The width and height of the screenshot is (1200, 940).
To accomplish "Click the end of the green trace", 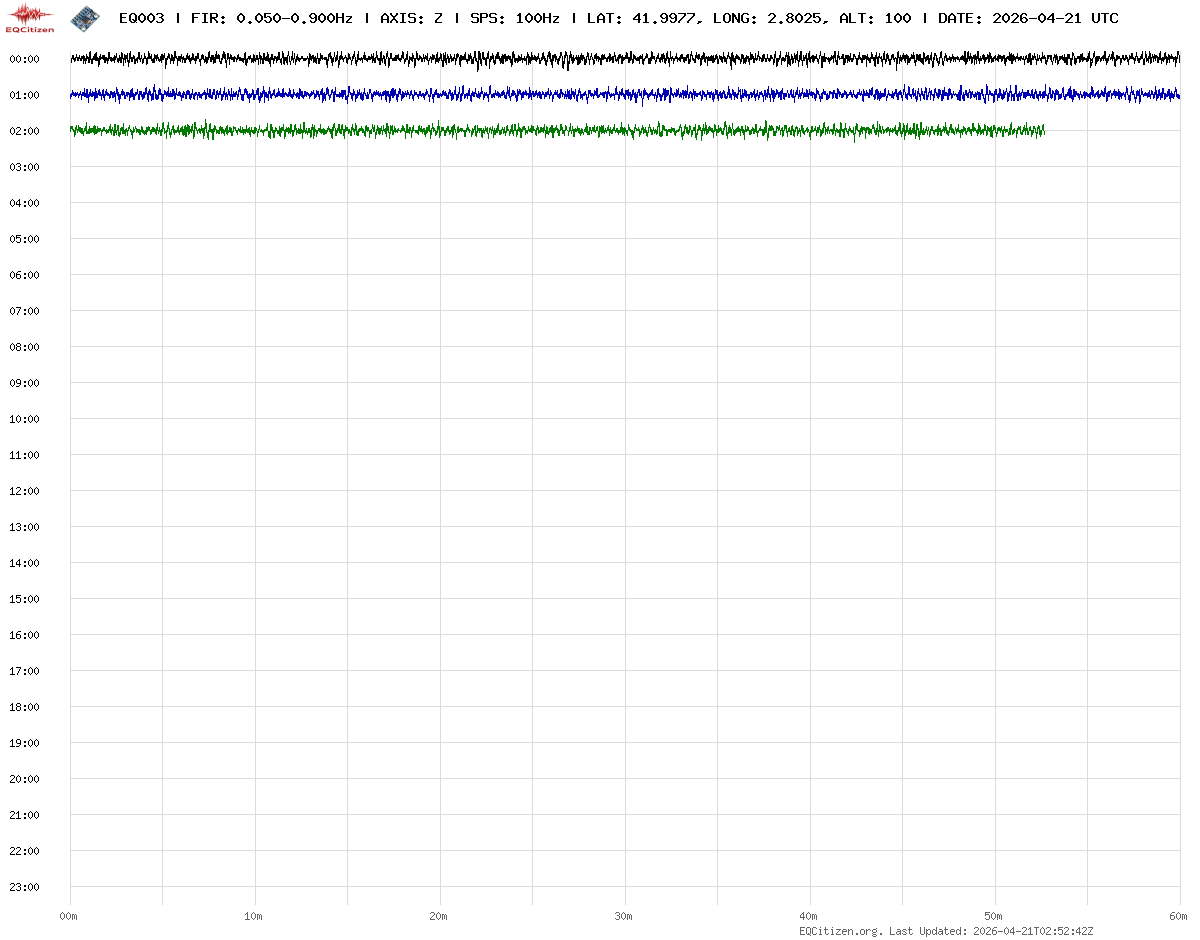I will (1043, 131).
